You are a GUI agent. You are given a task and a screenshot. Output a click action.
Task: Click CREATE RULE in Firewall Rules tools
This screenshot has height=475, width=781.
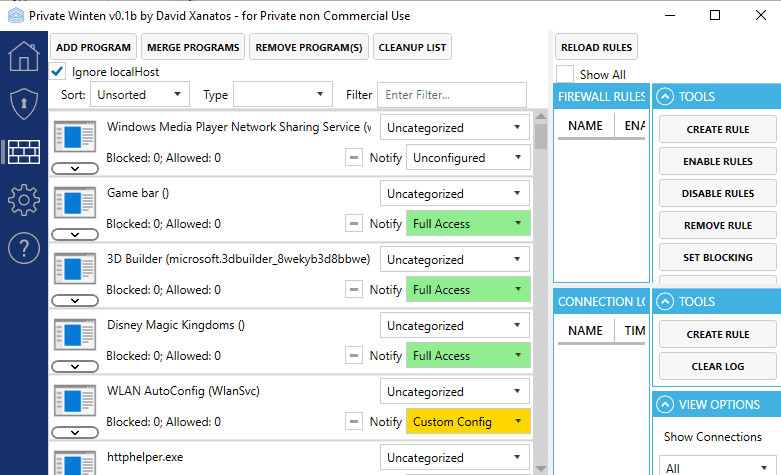(x=718, y=129)
